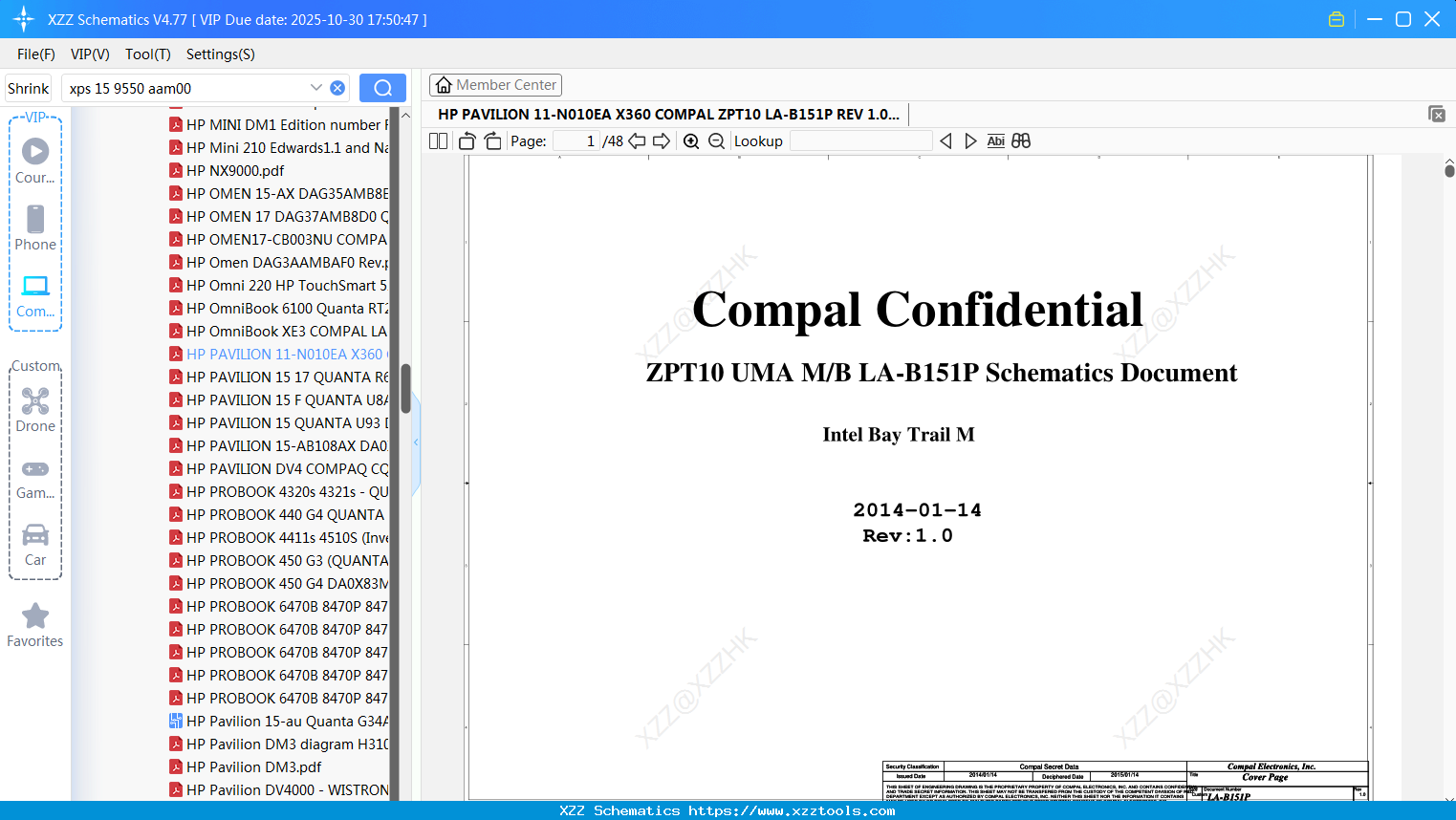Open HP Mini 210 Edwards1.1 file
The image size is (1456, 820).
click(x=279, y=147)
